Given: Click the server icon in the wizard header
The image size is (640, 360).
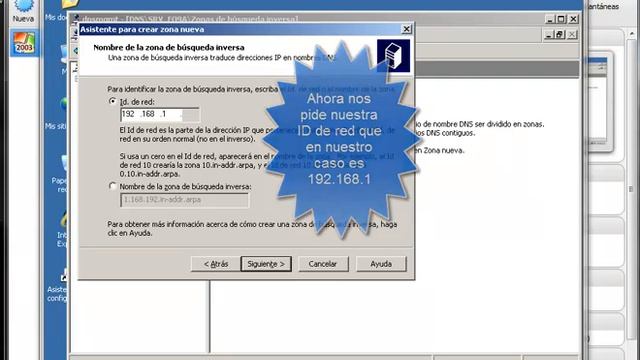Looking at the screenshot, I should tap(393, 56).
